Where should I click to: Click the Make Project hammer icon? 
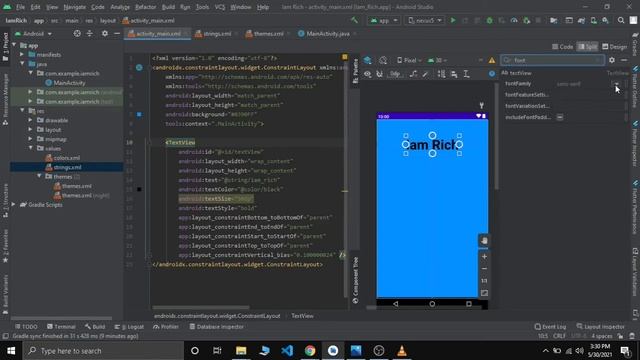tap(354, 20)
